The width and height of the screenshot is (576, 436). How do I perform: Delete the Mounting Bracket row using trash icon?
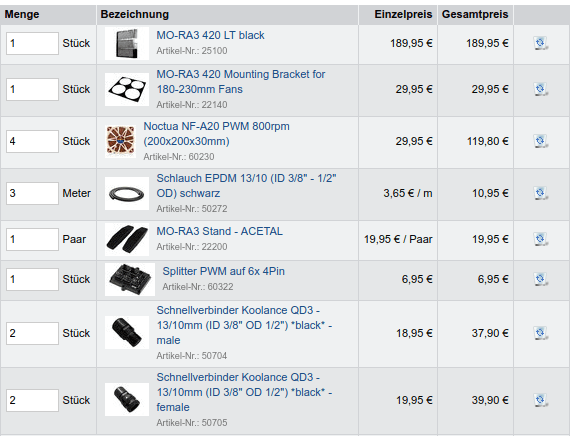click(540, 89)
